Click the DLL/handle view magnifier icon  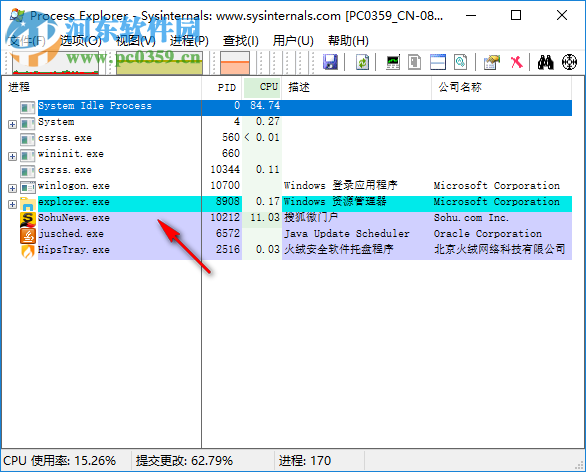[460, 62]
